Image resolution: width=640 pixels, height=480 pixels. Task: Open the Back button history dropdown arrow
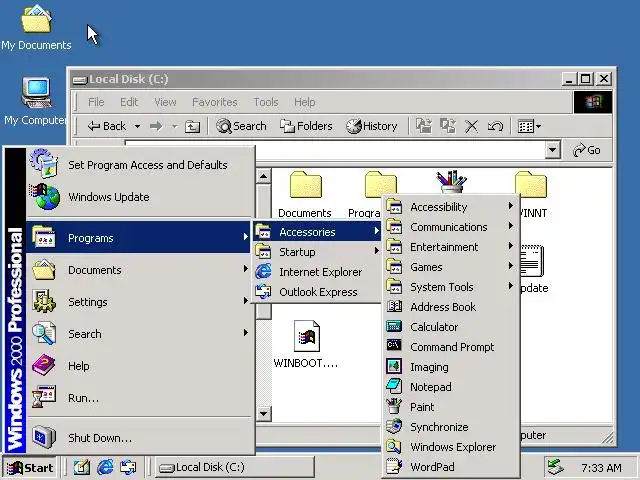(138, 127)
